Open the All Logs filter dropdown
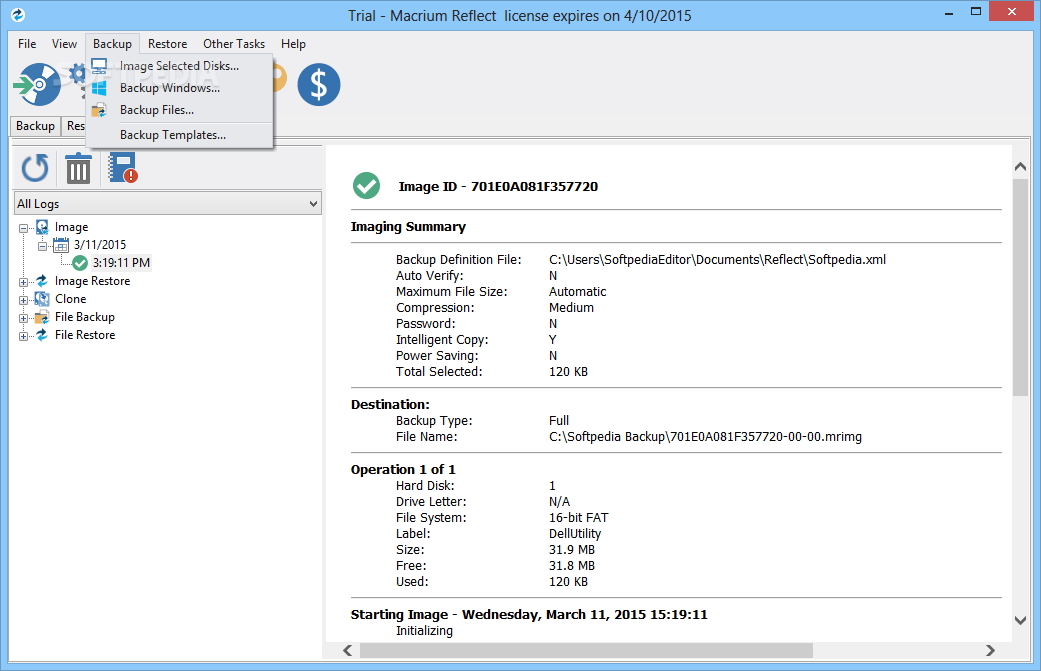This screenshot has height=671, width=1041. point(167,204)
